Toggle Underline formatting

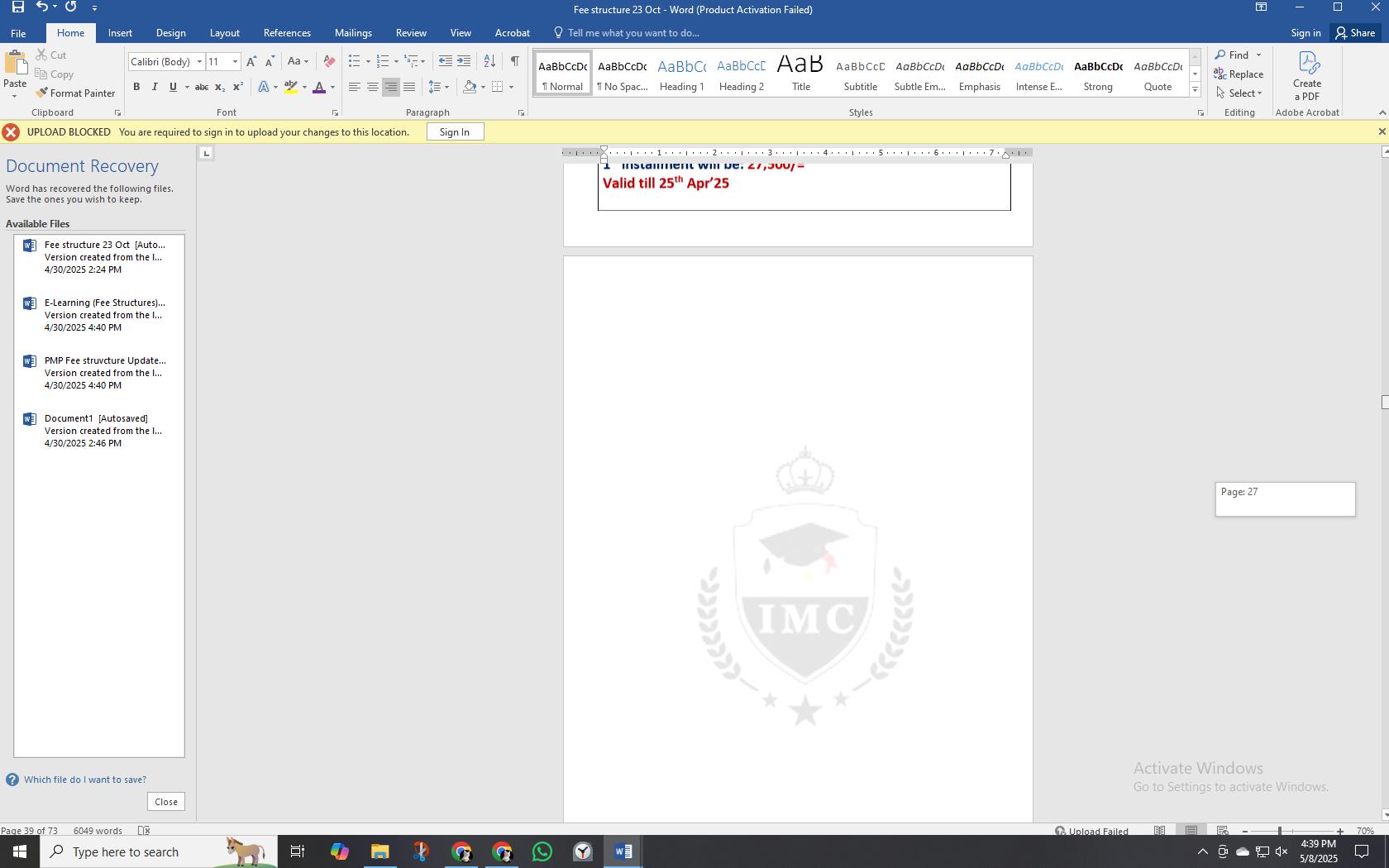pos(173,87)
